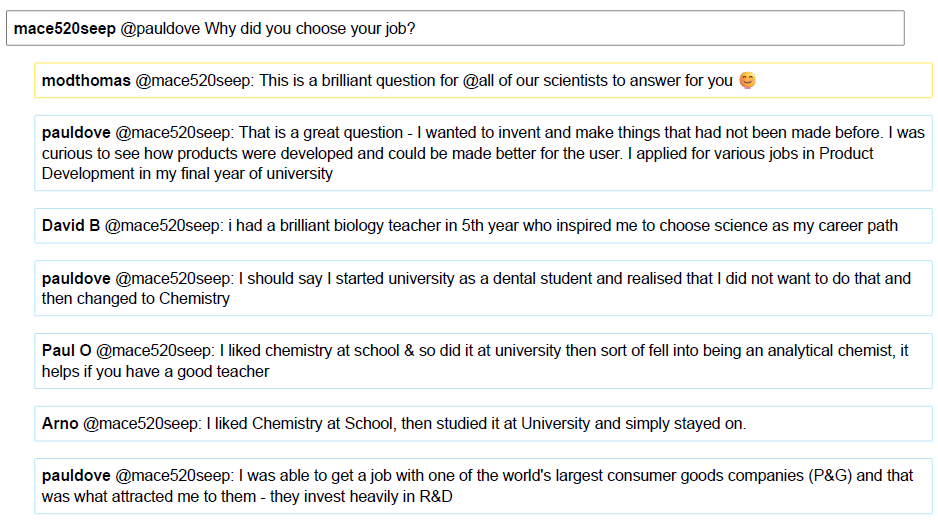Click the @pauldove mention in the top question

click(x=160, y=29)
